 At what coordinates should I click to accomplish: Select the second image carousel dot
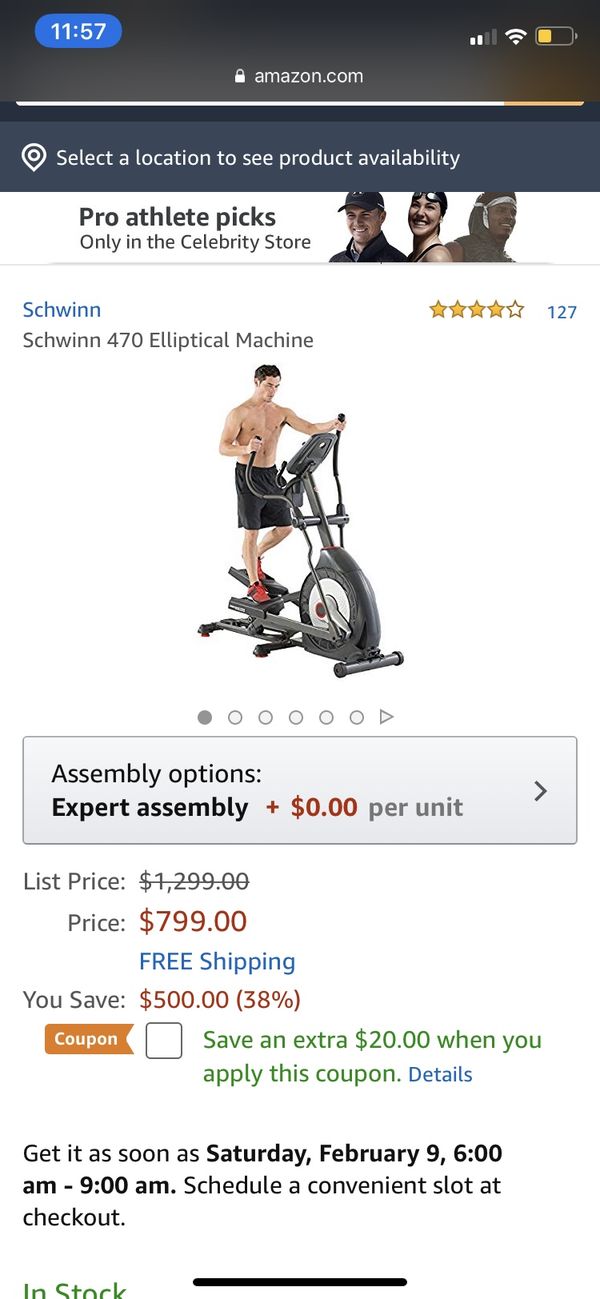pyautogui.click(x=235, y=717)
